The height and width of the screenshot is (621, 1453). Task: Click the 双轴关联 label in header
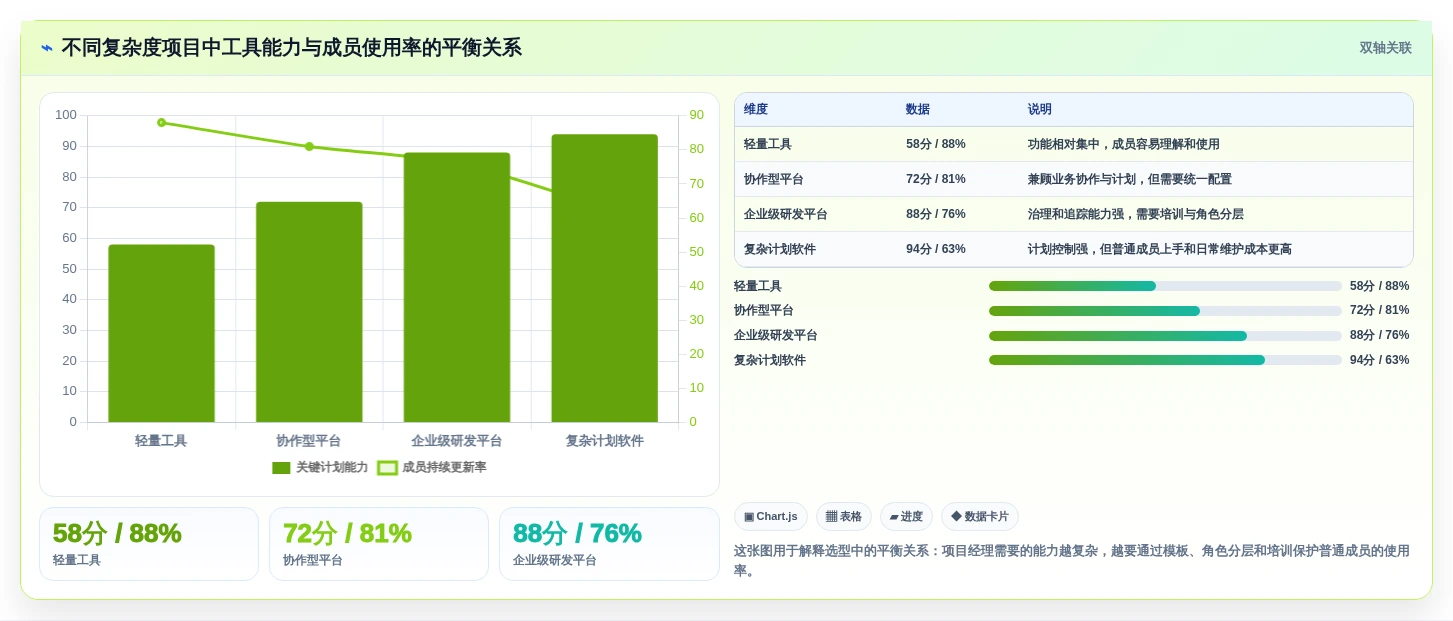(x=1385, y=48)
